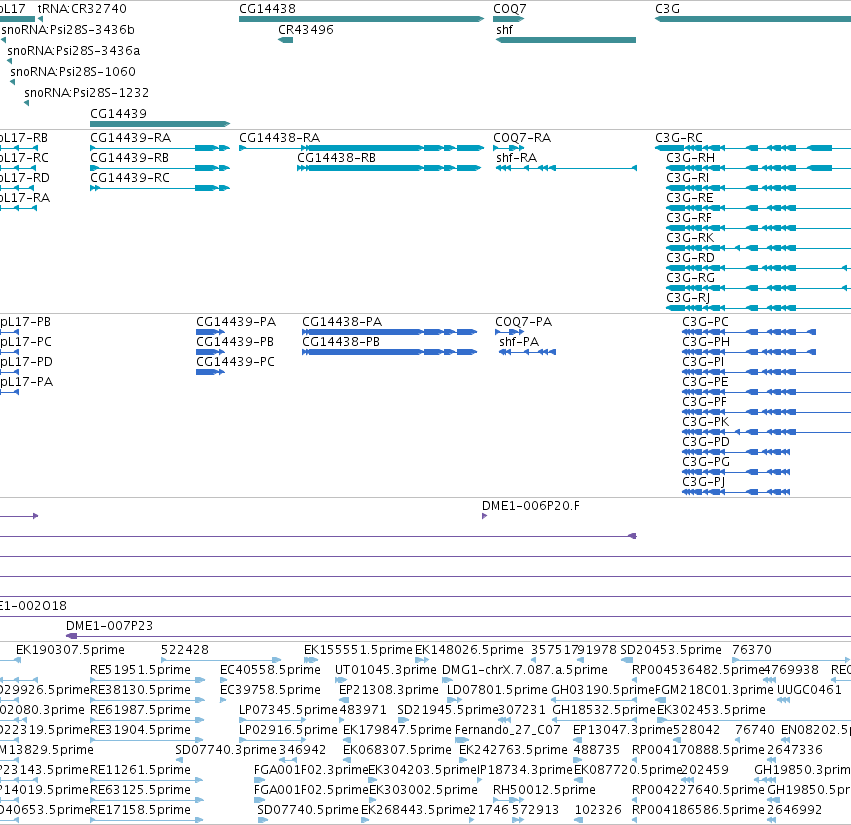This screenshot has width=851, height=825.
Task: Click the CG14439-PA protein feature
Action: (210, 332)
